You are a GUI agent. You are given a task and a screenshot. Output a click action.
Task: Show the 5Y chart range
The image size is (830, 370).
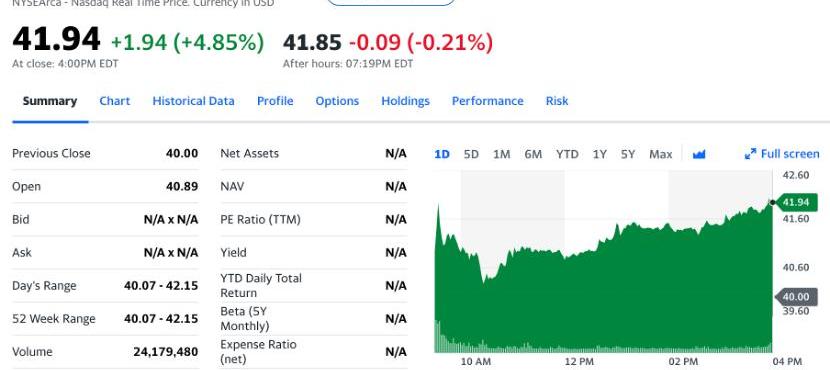tap(628, 155)
